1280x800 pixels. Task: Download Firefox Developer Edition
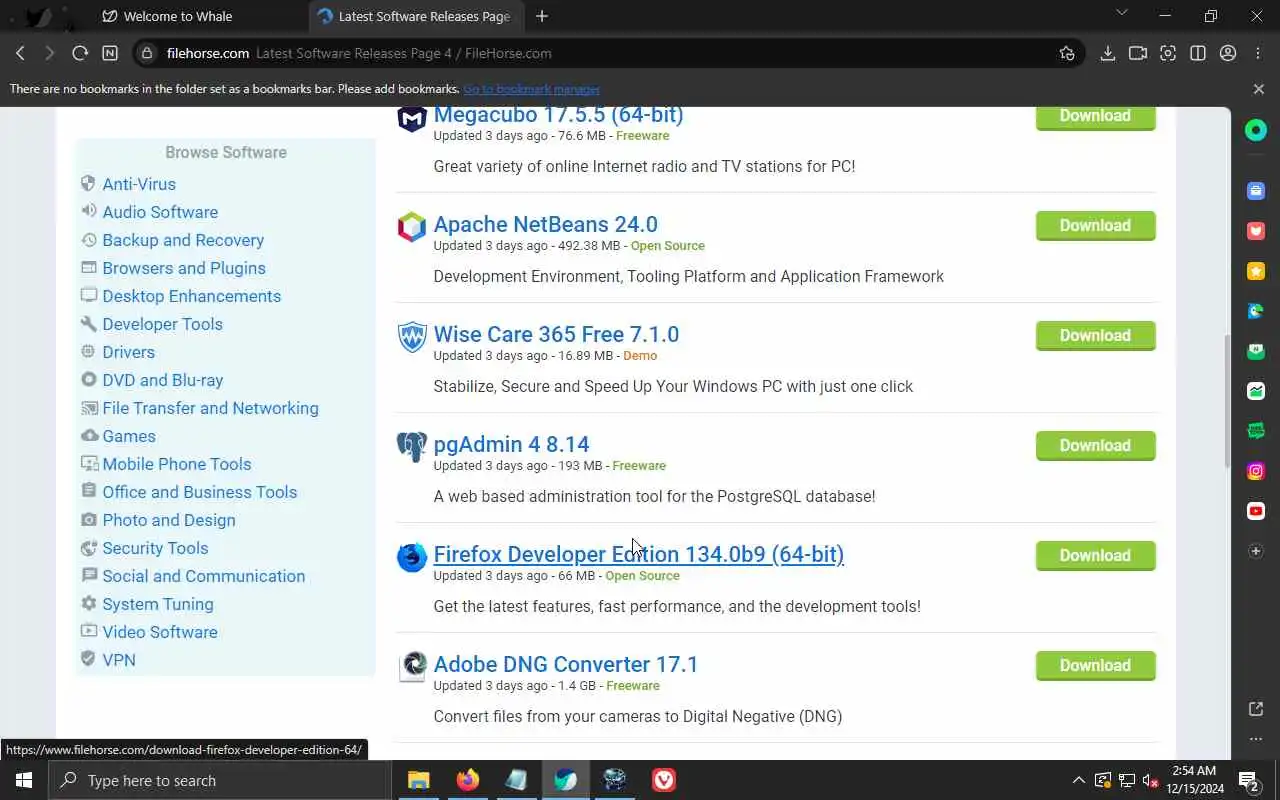click(x=1095, y=556)
